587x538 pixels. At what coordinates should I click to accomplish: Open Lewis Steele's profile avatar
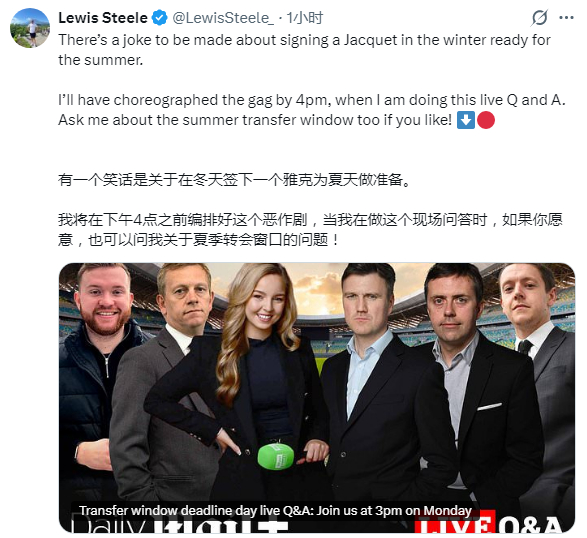pyautogui.click(x=30, y=28)
